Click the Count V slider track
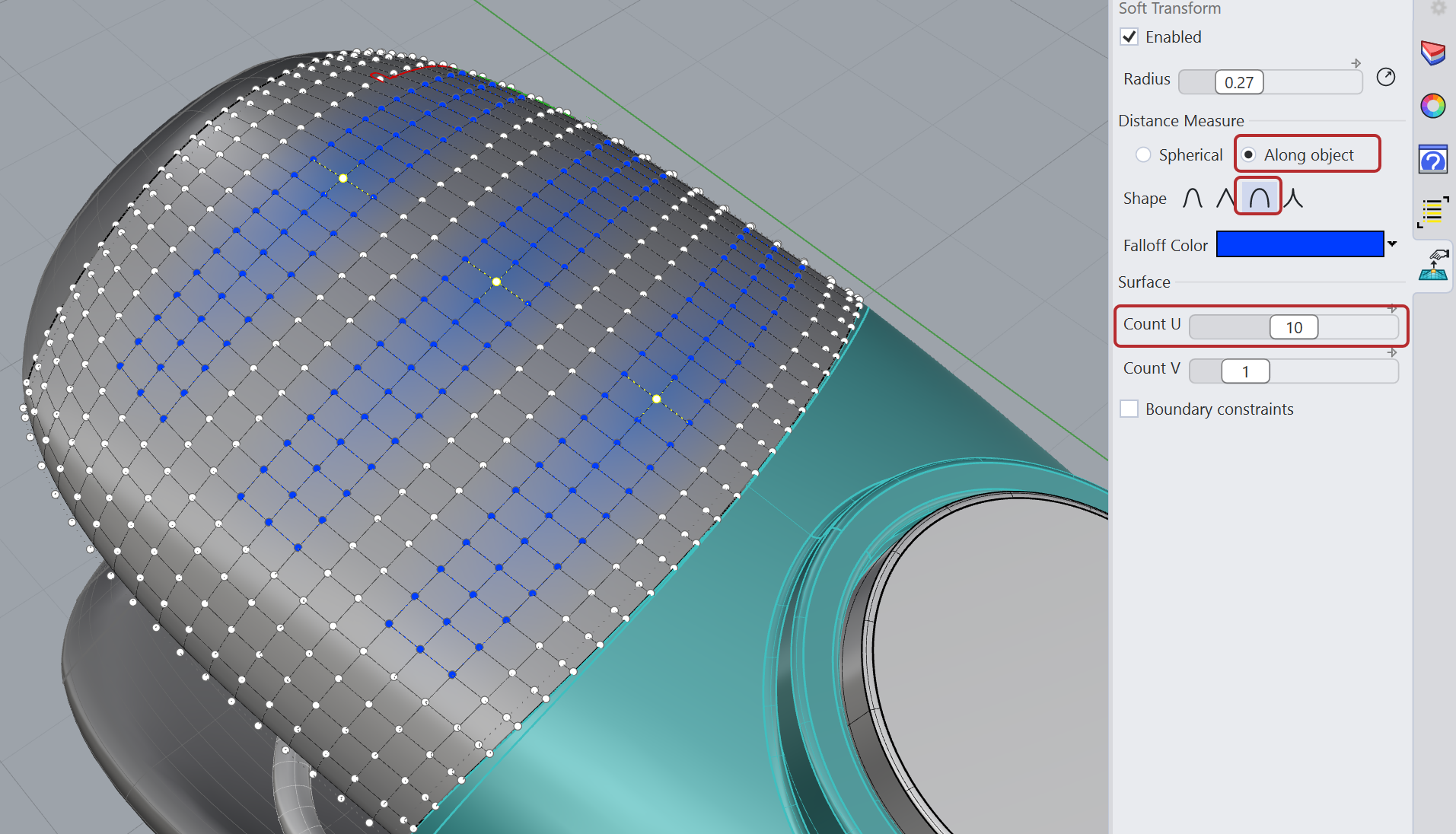Screen dimensions: 1456x834 click(1293, 371)
